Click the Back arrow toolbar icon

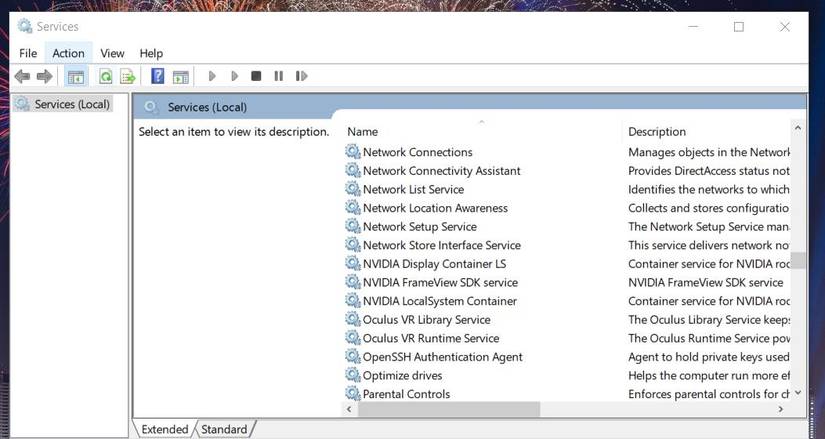[22, 76]
